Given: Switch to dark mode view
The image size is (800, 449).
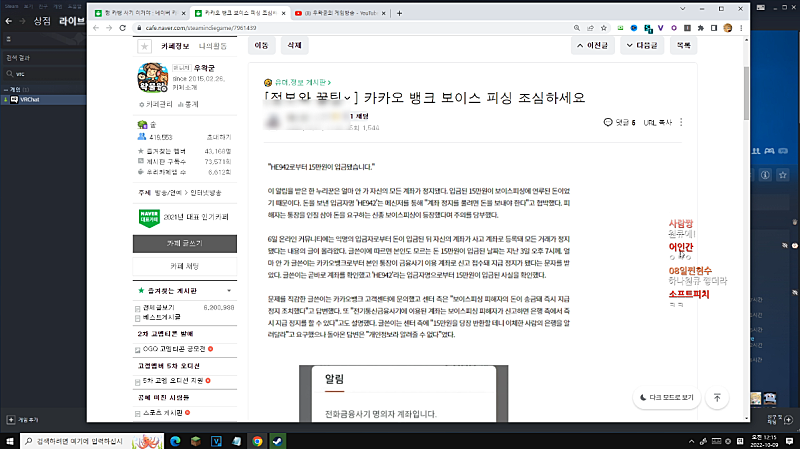Looking at the screenshot, I should tap(667, 397).
